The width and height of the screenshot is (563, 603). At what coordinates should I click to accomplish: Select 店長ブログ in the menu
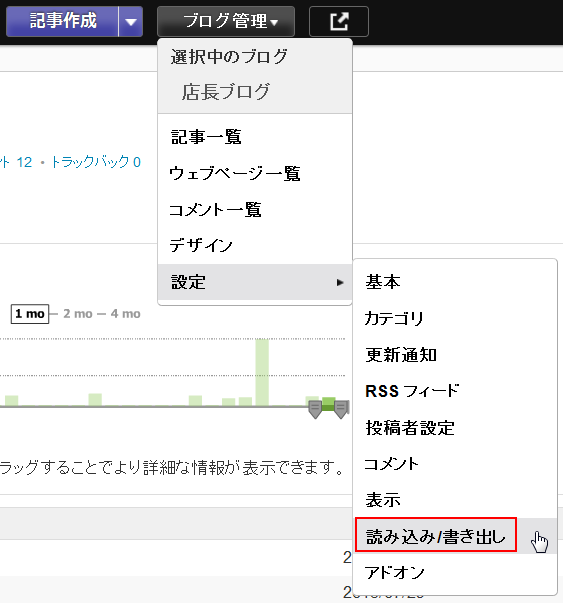click(x=226, y=92)
